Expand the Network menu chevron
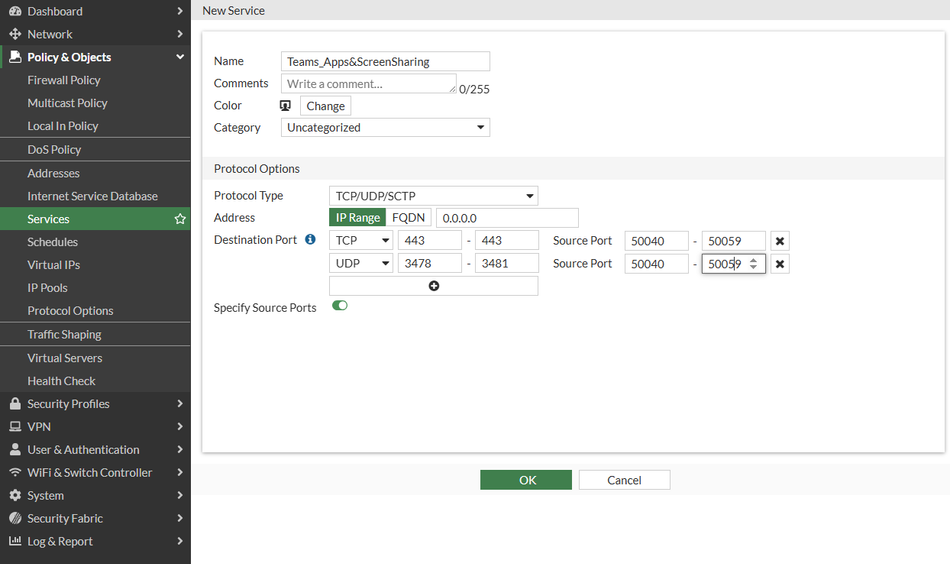 (180, 34)
